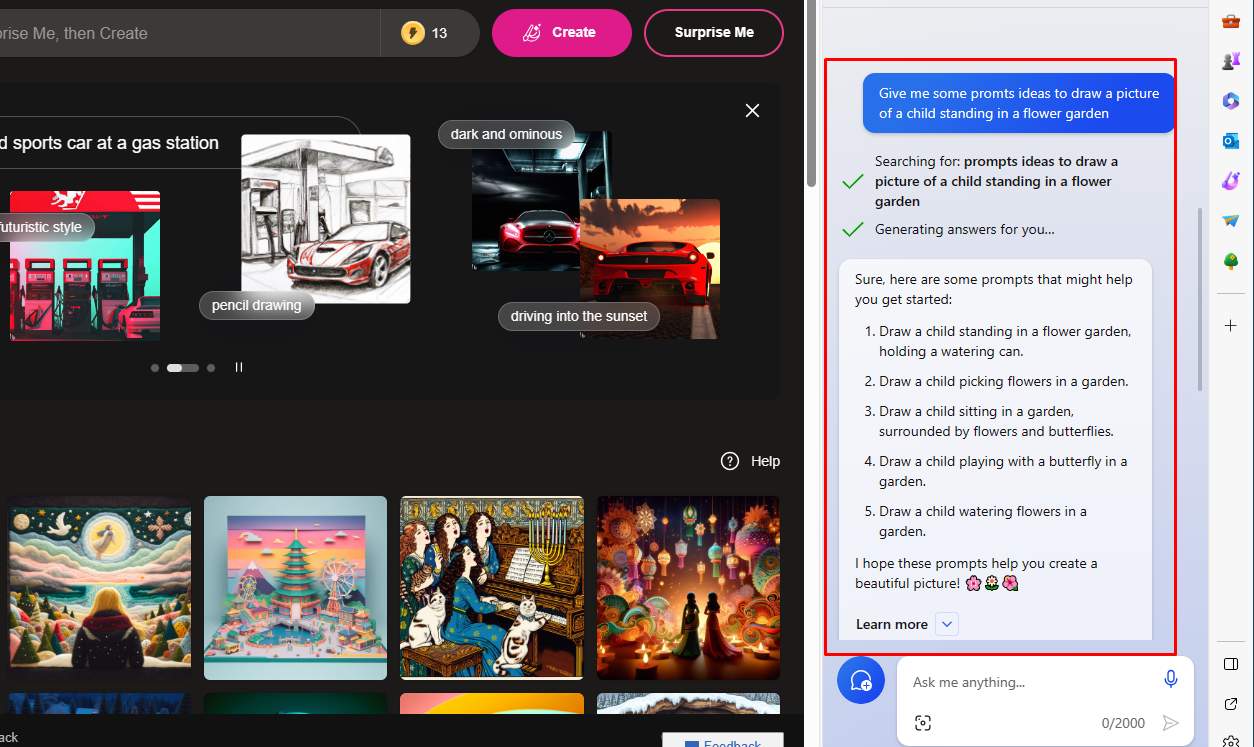Click the '0/2000' character counter

point(1123,723)
